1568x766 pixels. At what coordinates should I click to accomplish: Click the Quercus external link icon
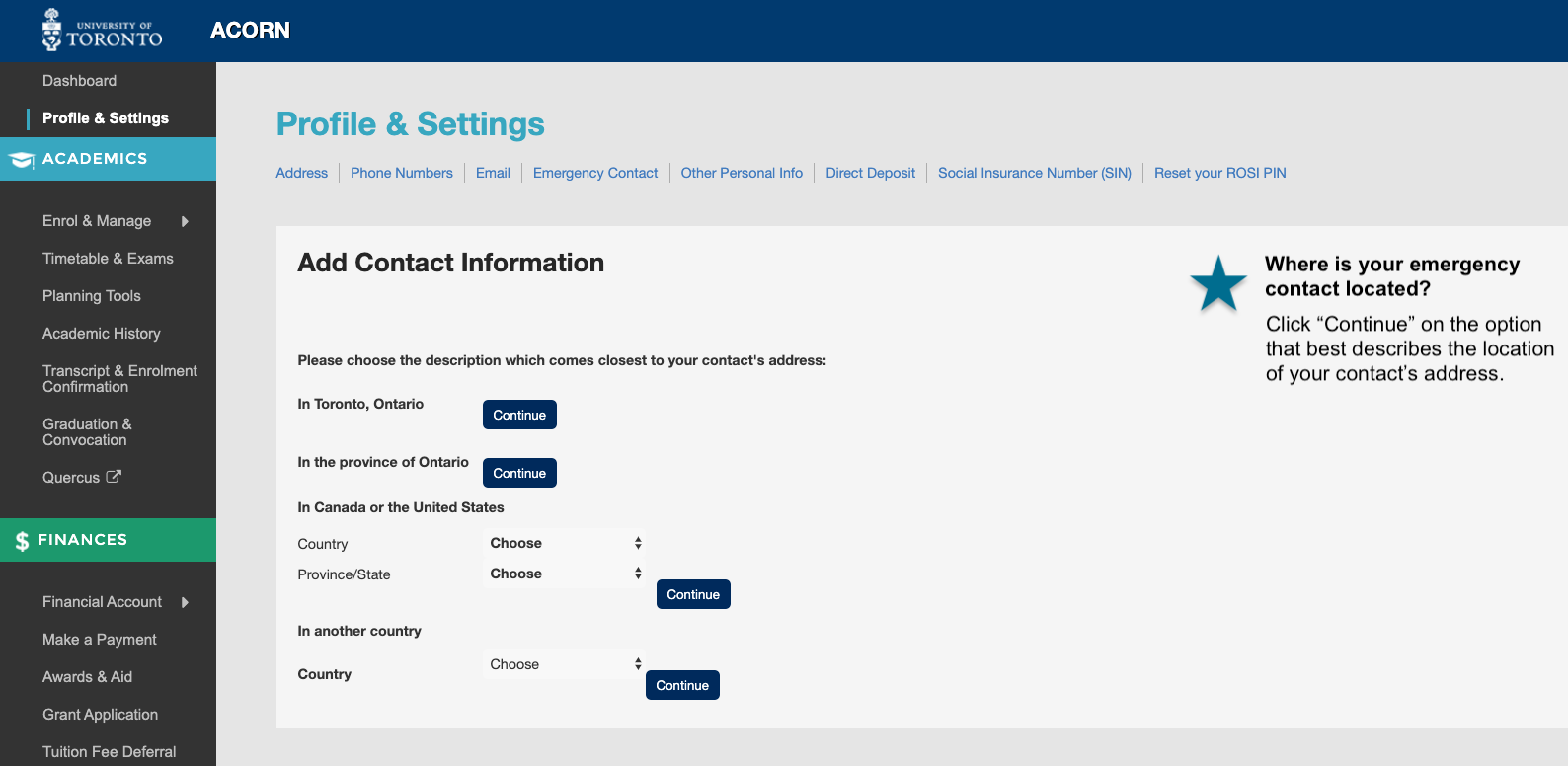pyautogui.click(x=114, y=477)
